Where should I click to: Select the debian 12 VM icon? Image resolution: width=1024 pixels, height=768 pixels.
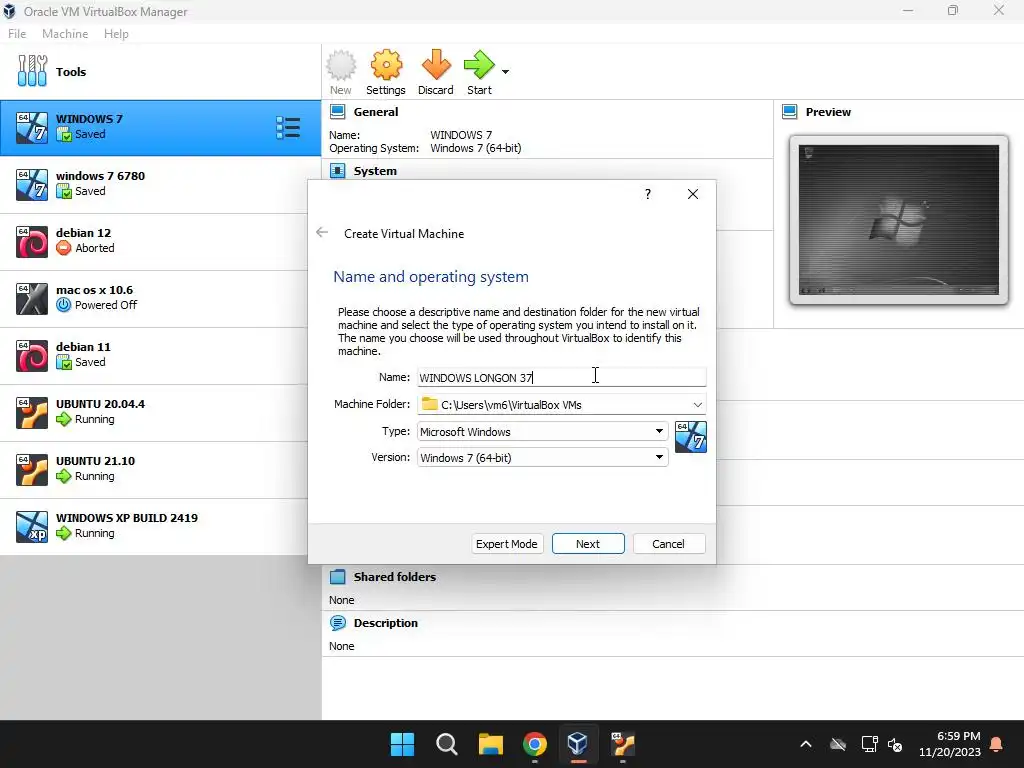(x=32, y=242)
